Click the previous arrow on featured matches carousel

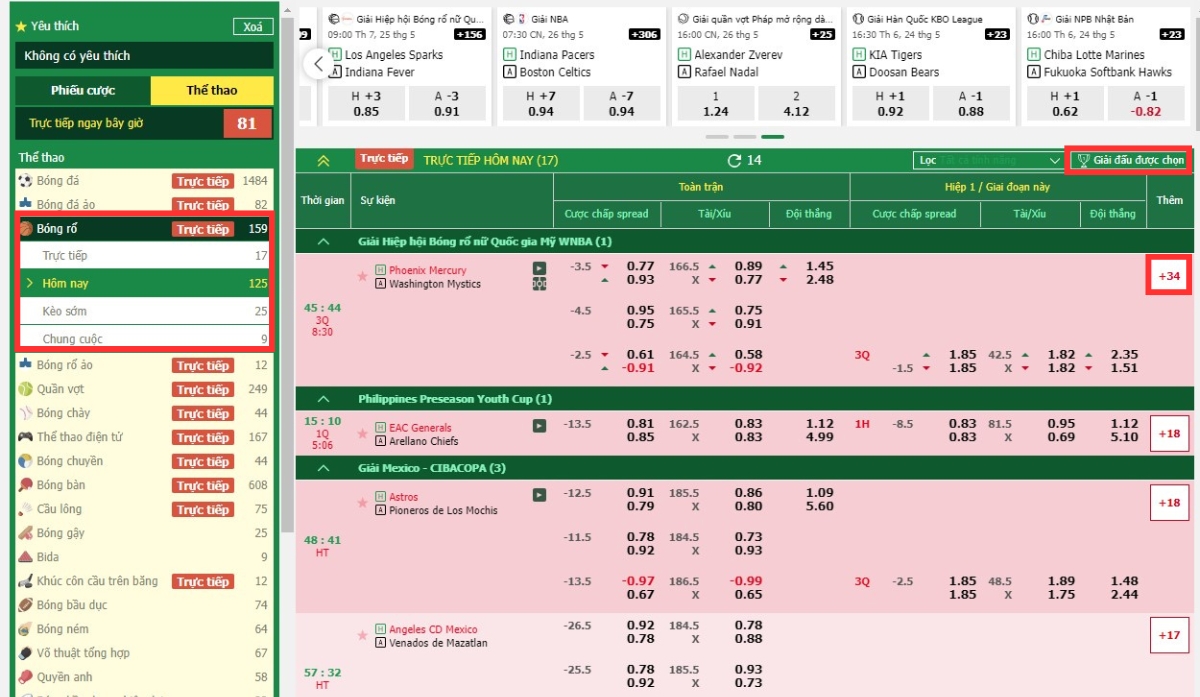318,64
